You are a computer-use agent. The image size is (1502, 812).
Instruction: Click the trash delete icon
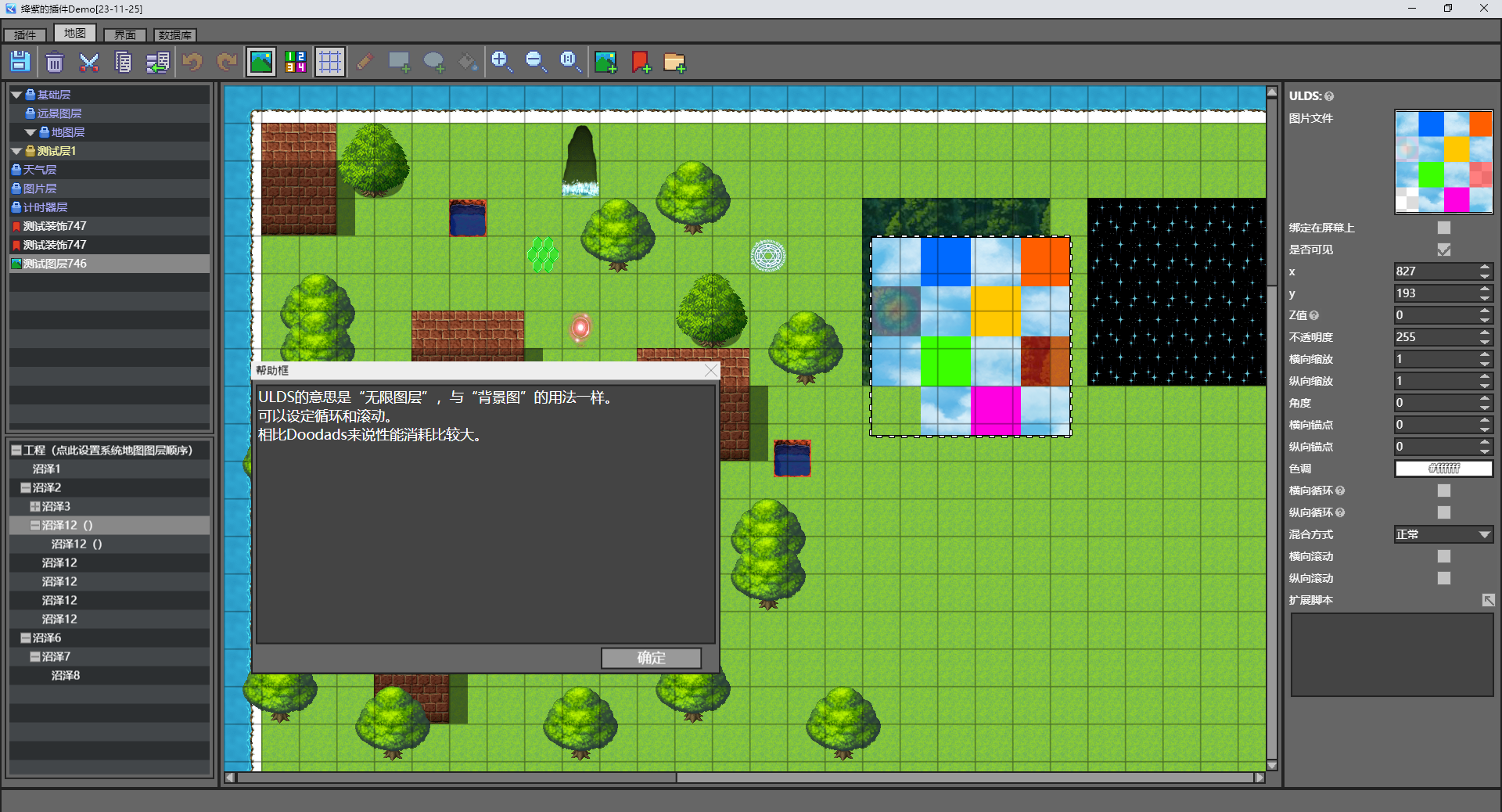(x=55, y=62)
